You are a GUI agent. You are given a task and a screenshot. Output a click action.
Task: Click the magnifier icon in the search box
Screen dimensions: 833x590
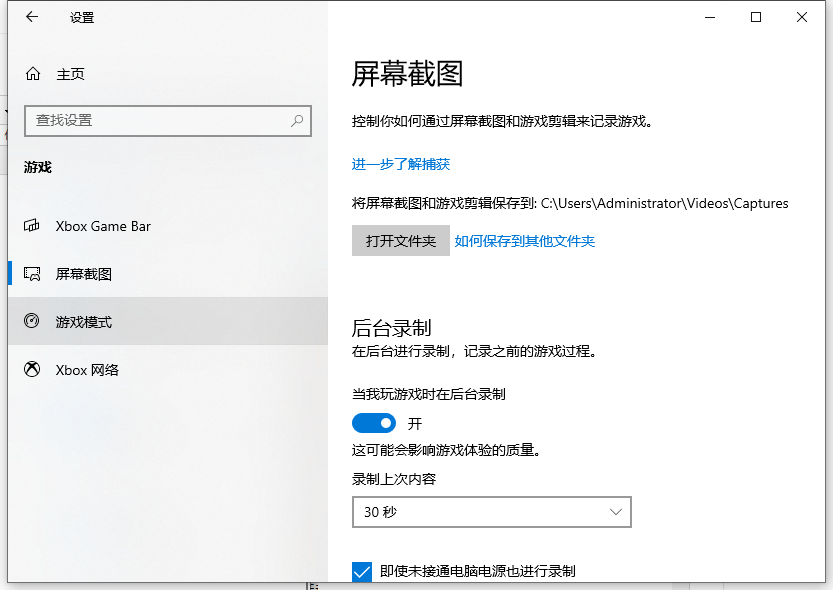296,120
